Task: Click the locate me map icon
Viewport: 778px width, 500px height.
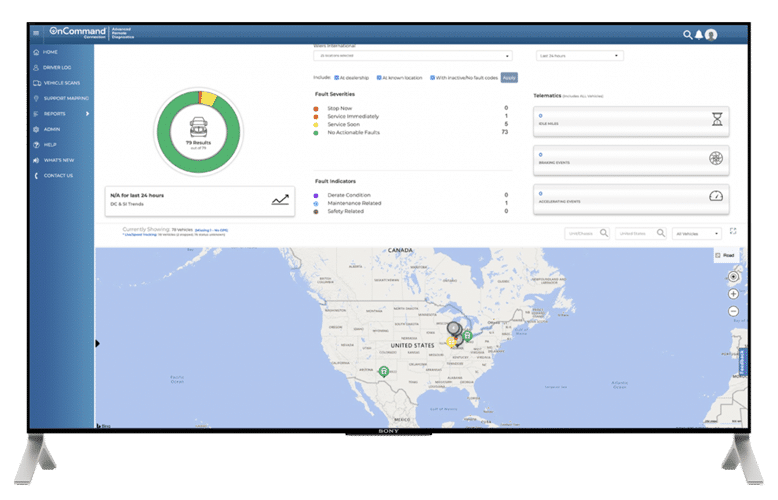Action: pyautogui.click(x=733, y=276)
